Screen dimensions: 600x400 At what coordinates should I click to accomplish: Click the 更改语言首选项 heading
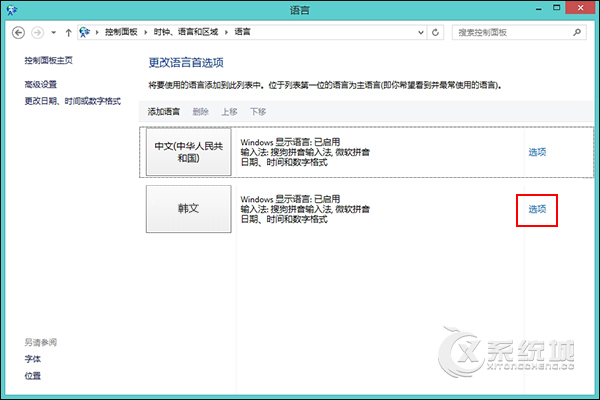pyautogui.click(x=186, y=63)
